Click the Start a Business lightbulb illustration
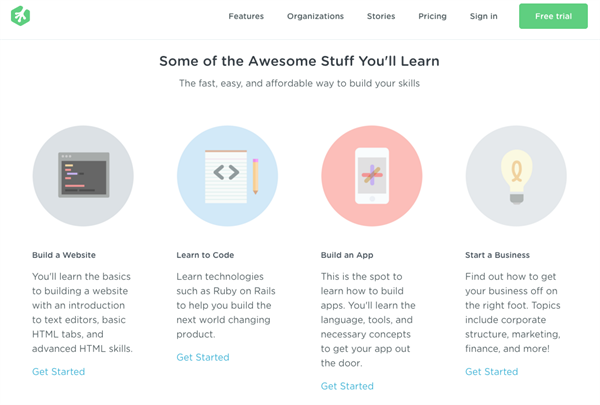Screen dimensions: 600x405 click(x=516, y=176)
